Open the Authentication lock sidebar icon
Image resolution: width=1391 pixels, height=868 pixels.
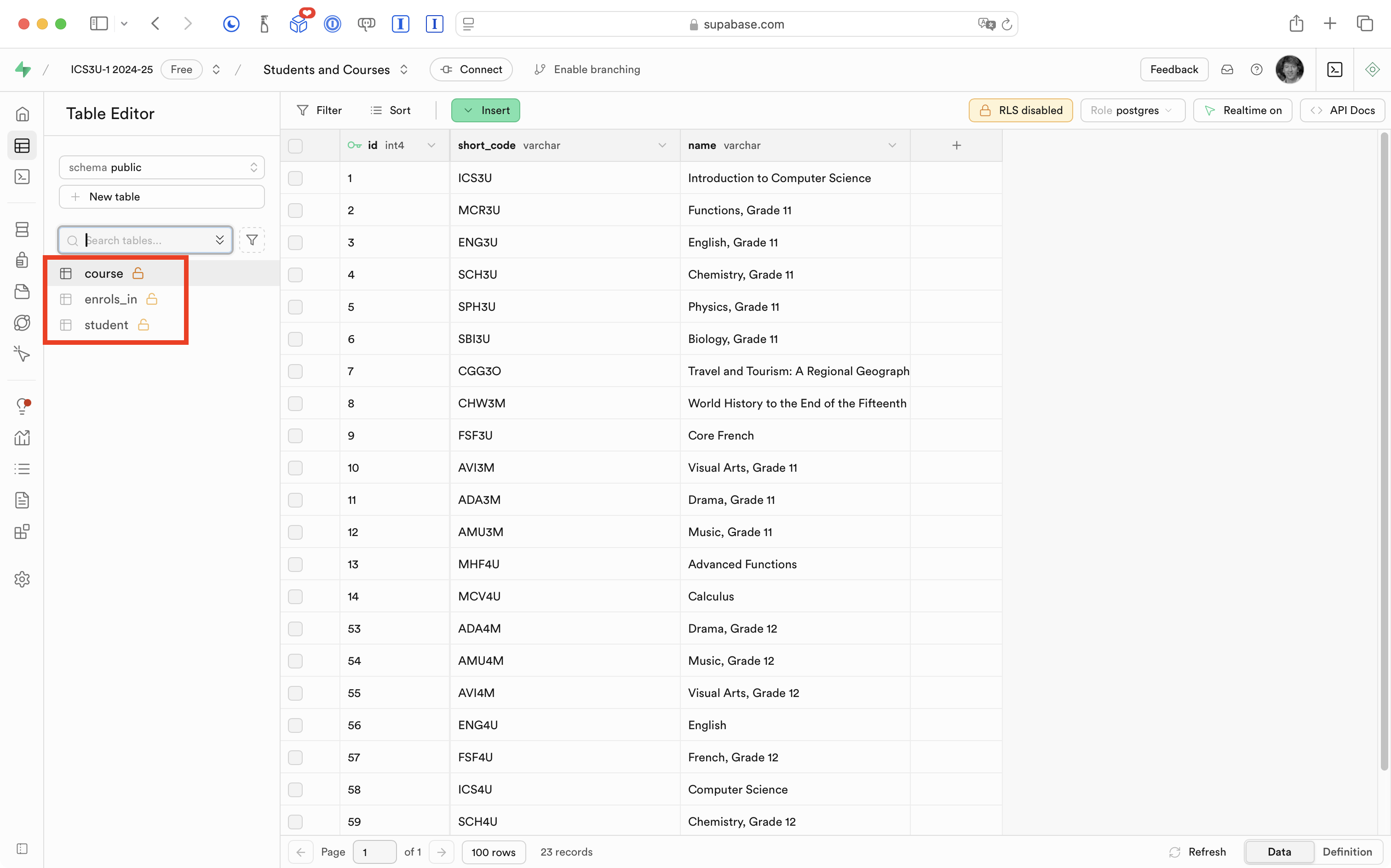coord(22,260)
